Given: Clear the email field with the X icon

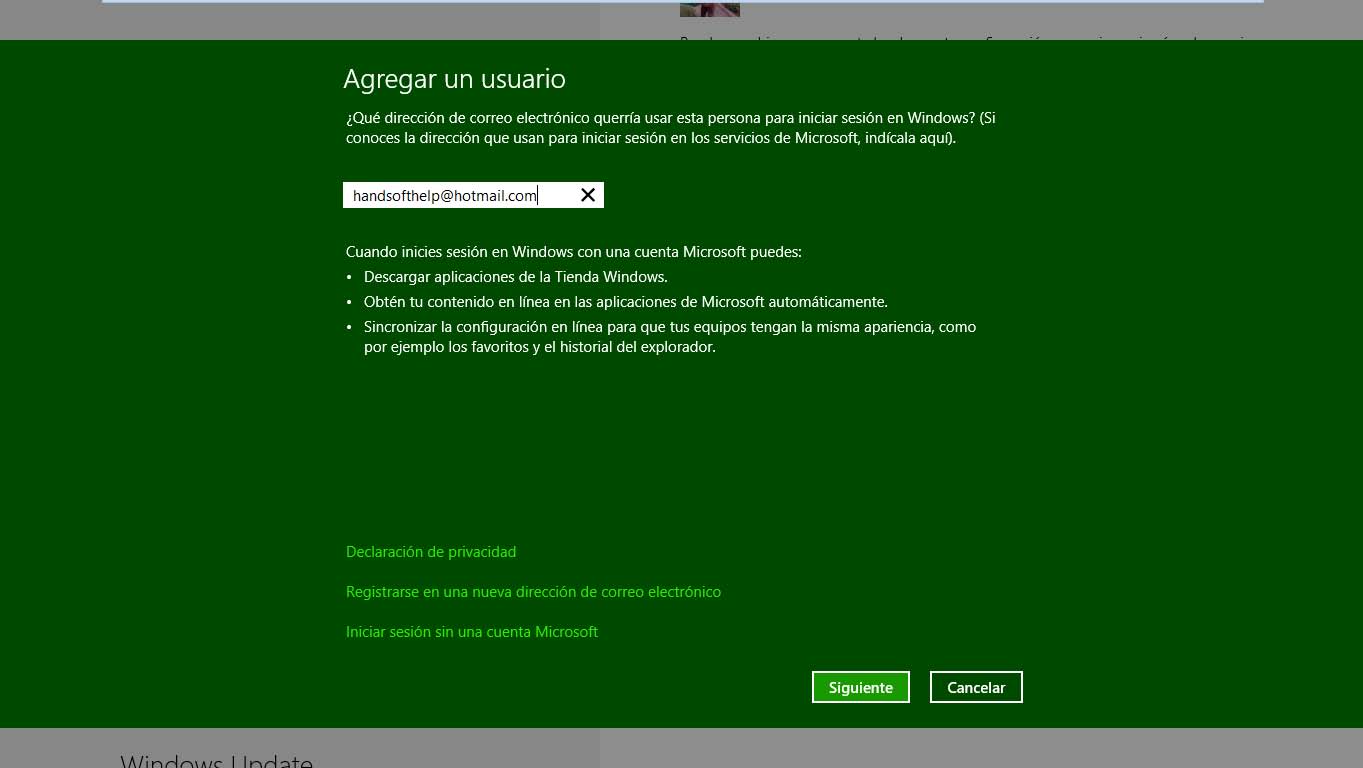Looking at the screenshot, I should click(x=588, y=195).
